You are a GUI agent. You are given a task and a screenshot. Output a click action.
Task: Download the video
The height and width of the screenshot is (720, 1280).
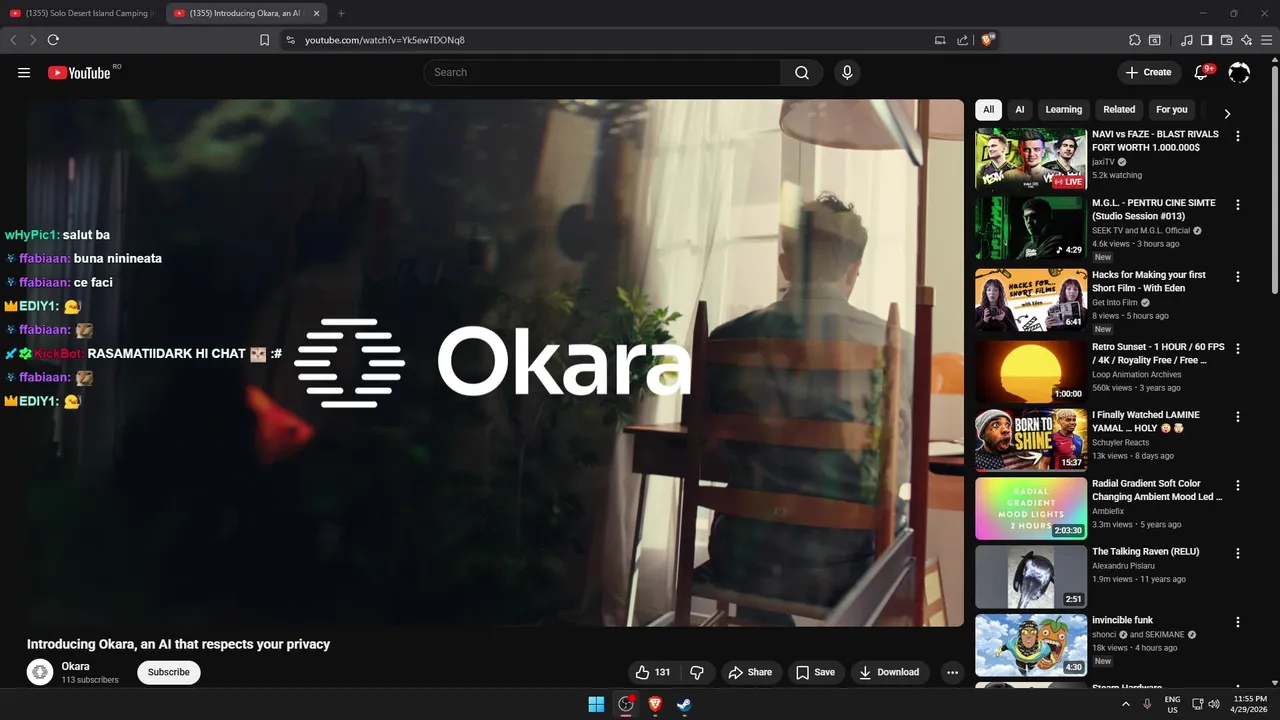click(890, 672)
